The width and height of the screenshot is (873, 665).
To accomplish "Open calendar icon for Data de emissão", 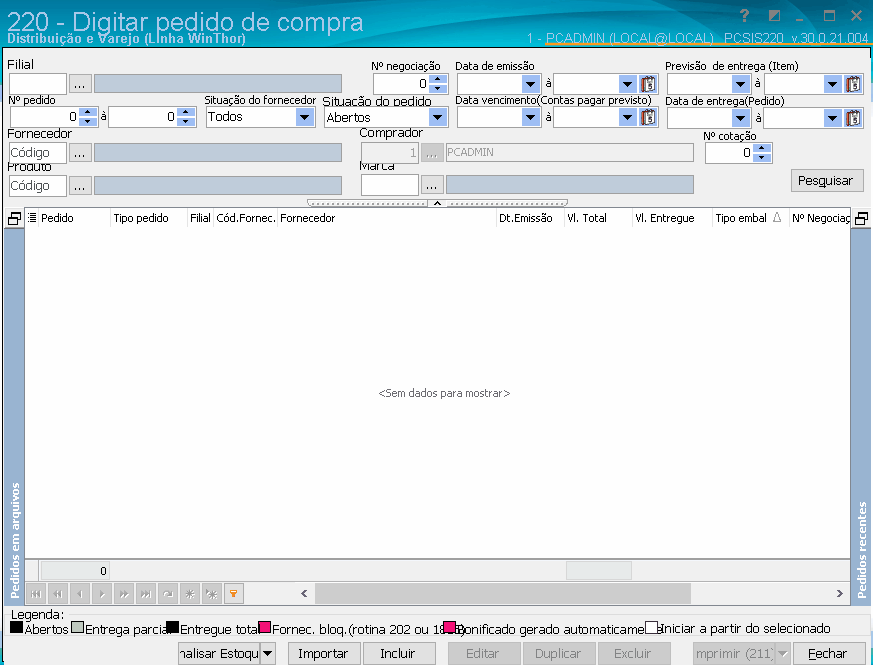I will (648, 84).
